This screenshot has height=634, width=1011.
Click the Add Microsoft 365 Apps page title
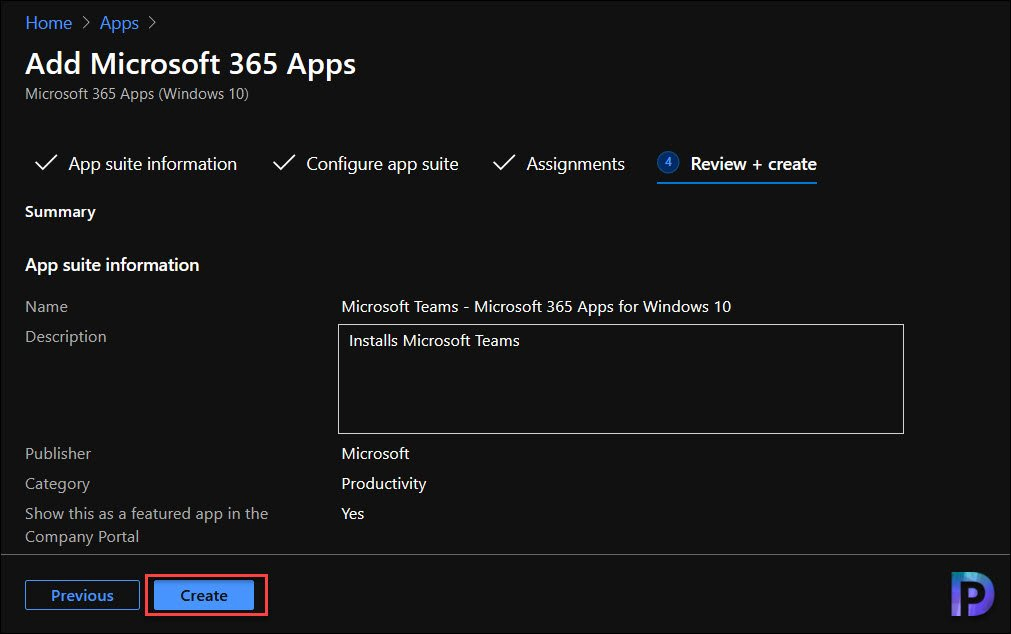coord(191,64)
